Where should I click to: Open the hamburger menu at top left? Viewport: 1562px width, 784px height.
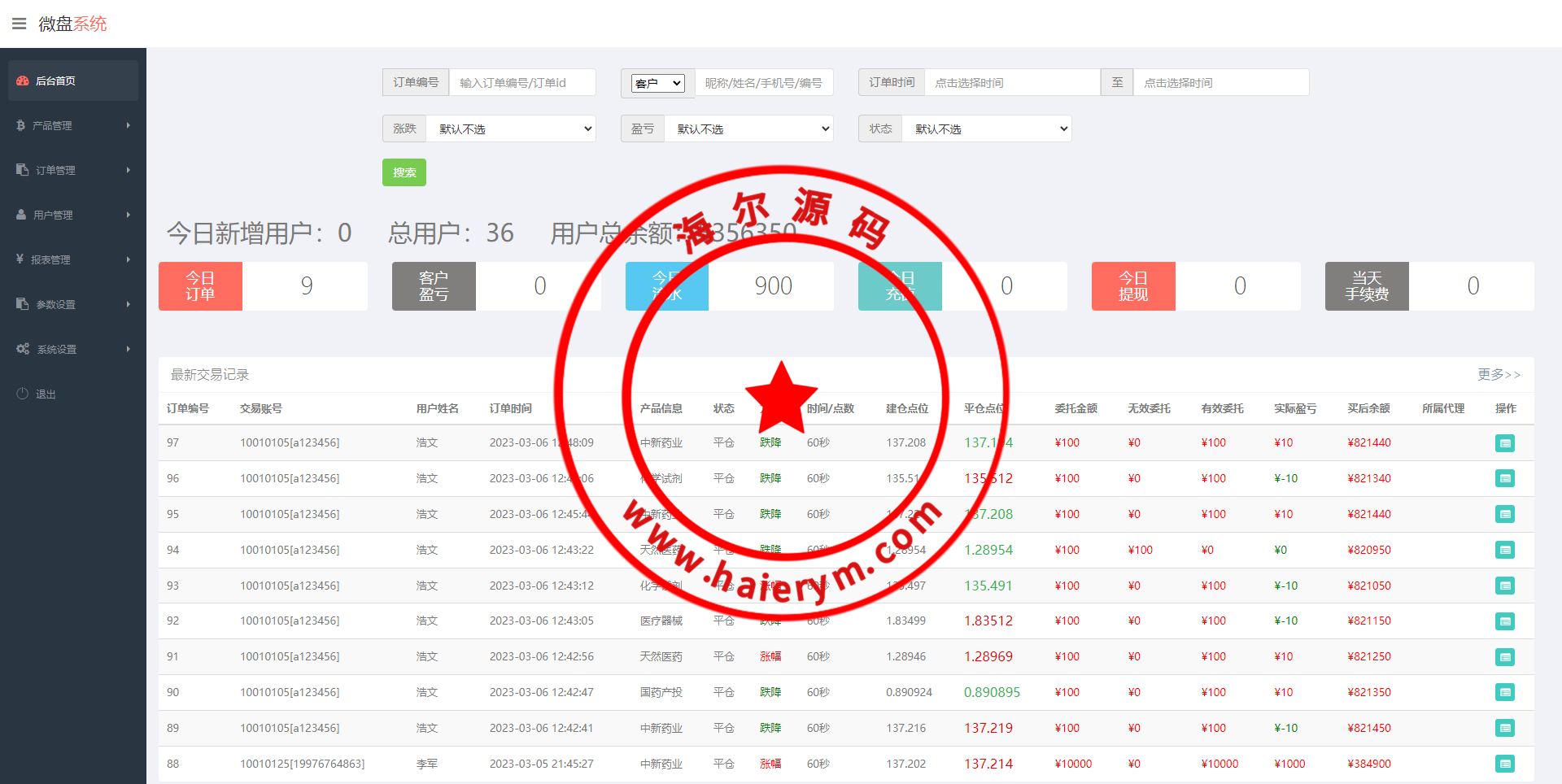20,24
